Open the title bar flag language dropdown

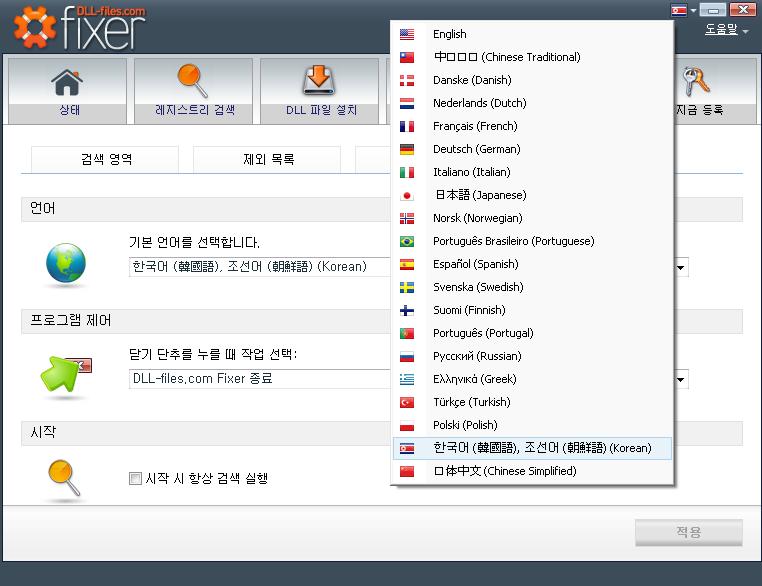pyautogui.click(x=684, y=10)
